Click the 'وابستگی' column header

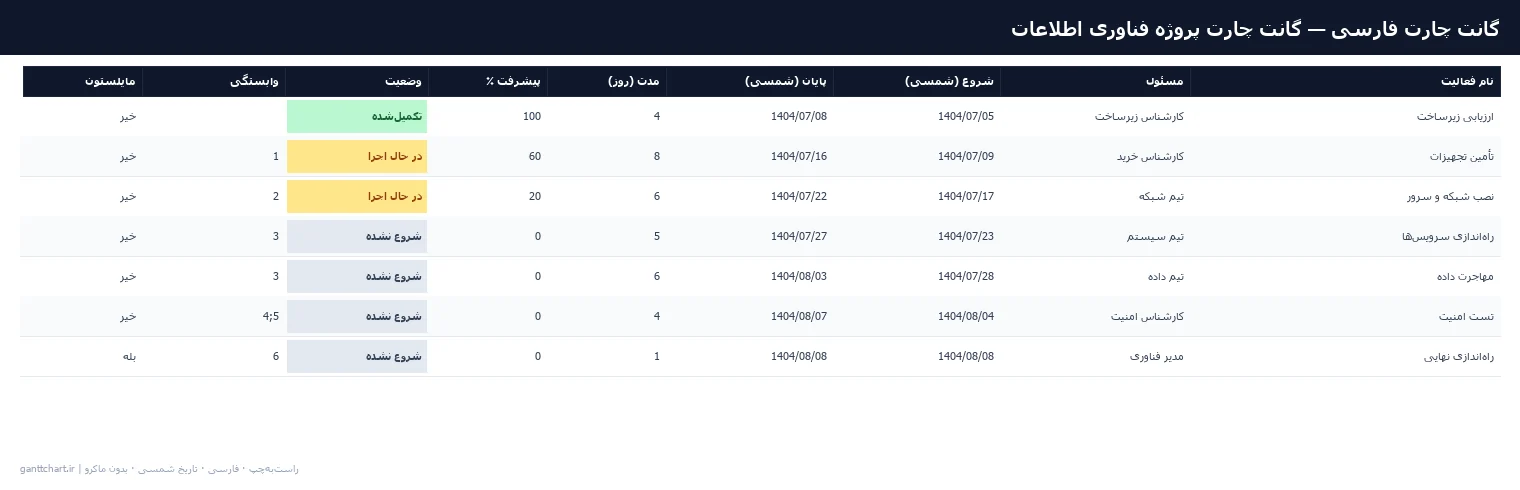pos(214,81)
